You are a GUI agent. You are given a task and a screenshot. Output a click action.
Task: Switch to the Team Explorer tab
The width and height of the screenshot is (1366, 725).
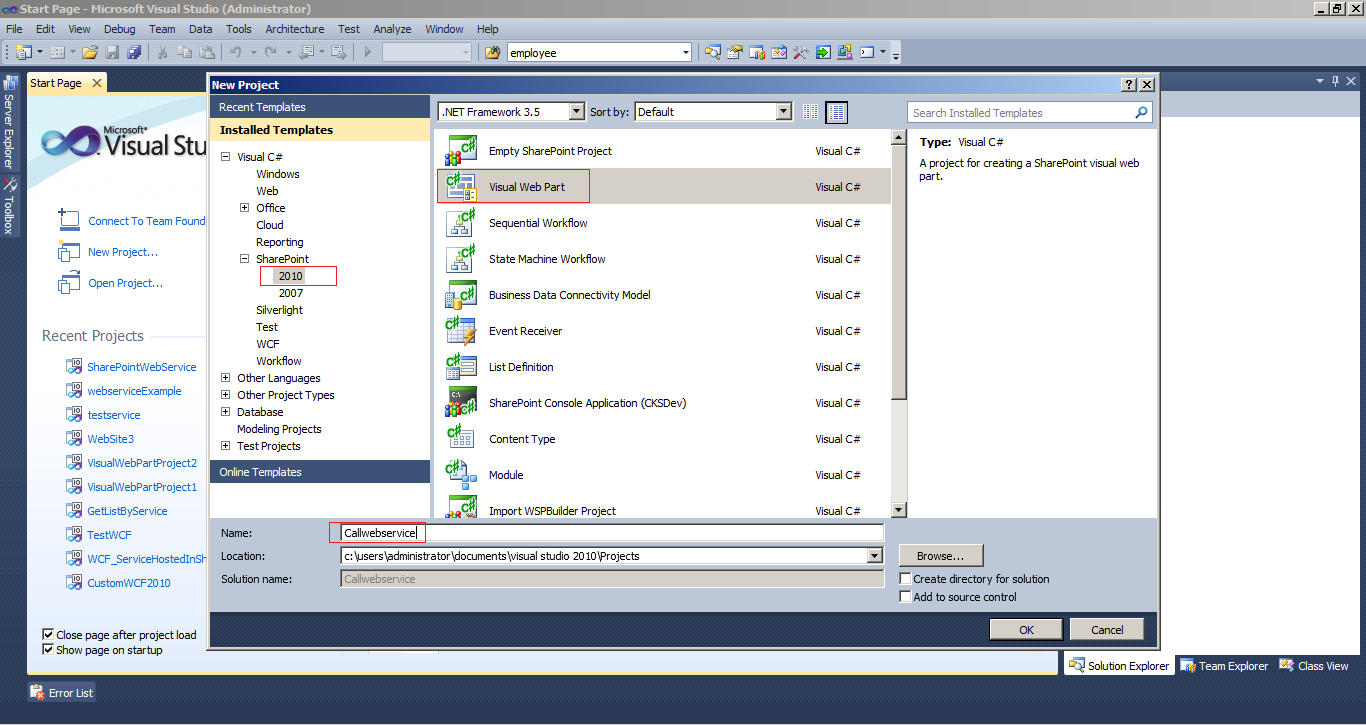point(1223,666)
